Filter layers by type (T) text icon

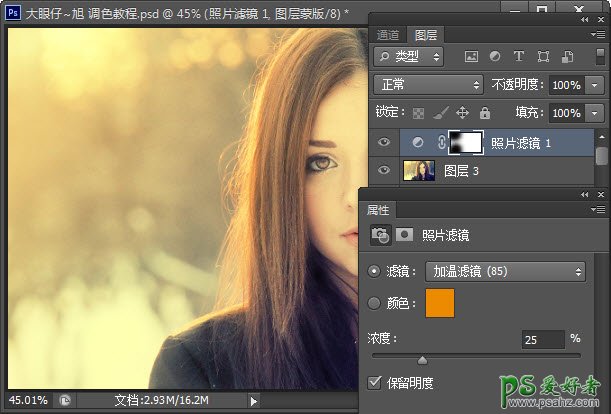519,56
